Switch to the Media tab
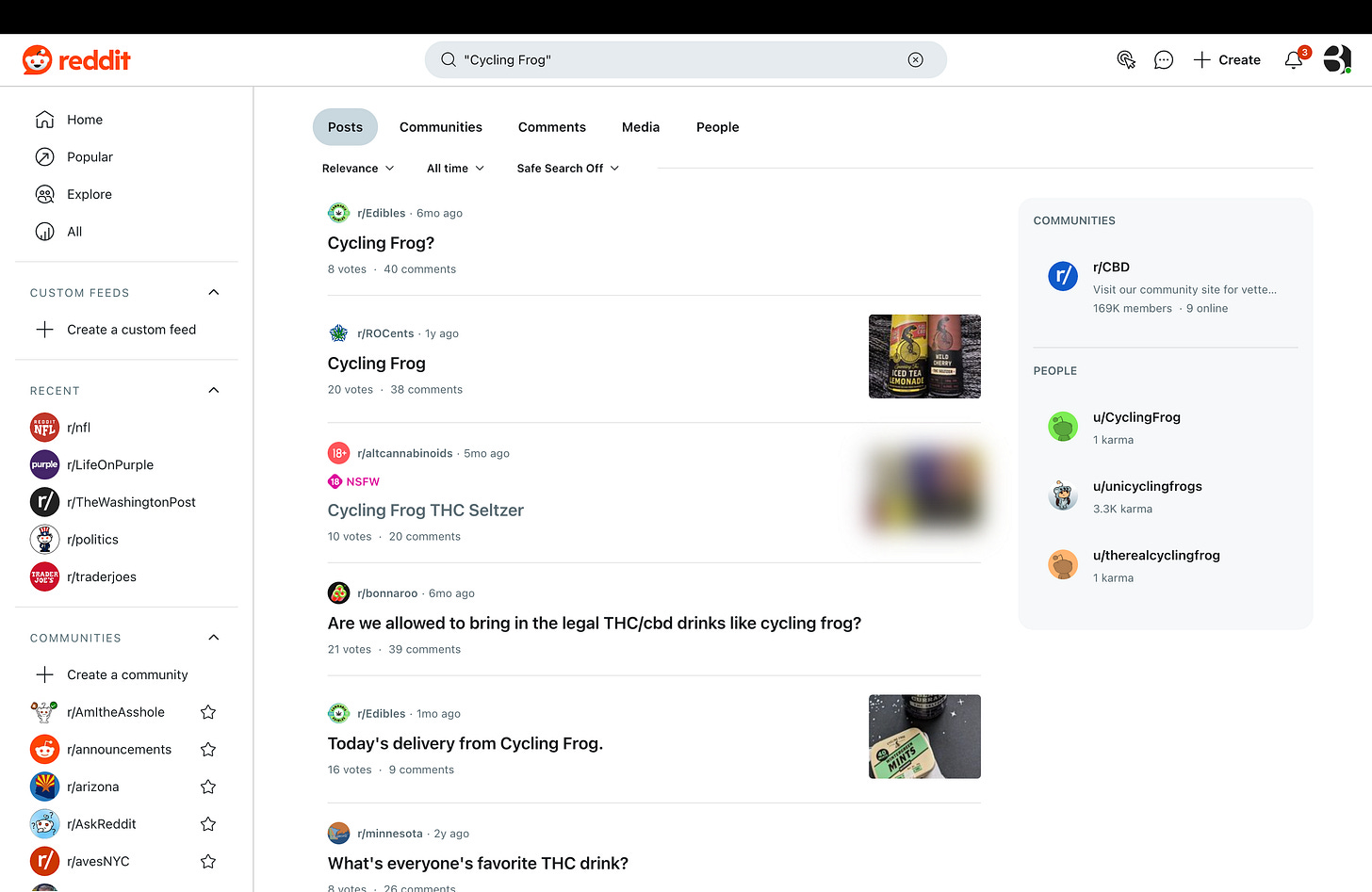The image size is (1372, 892). (641, 127)
